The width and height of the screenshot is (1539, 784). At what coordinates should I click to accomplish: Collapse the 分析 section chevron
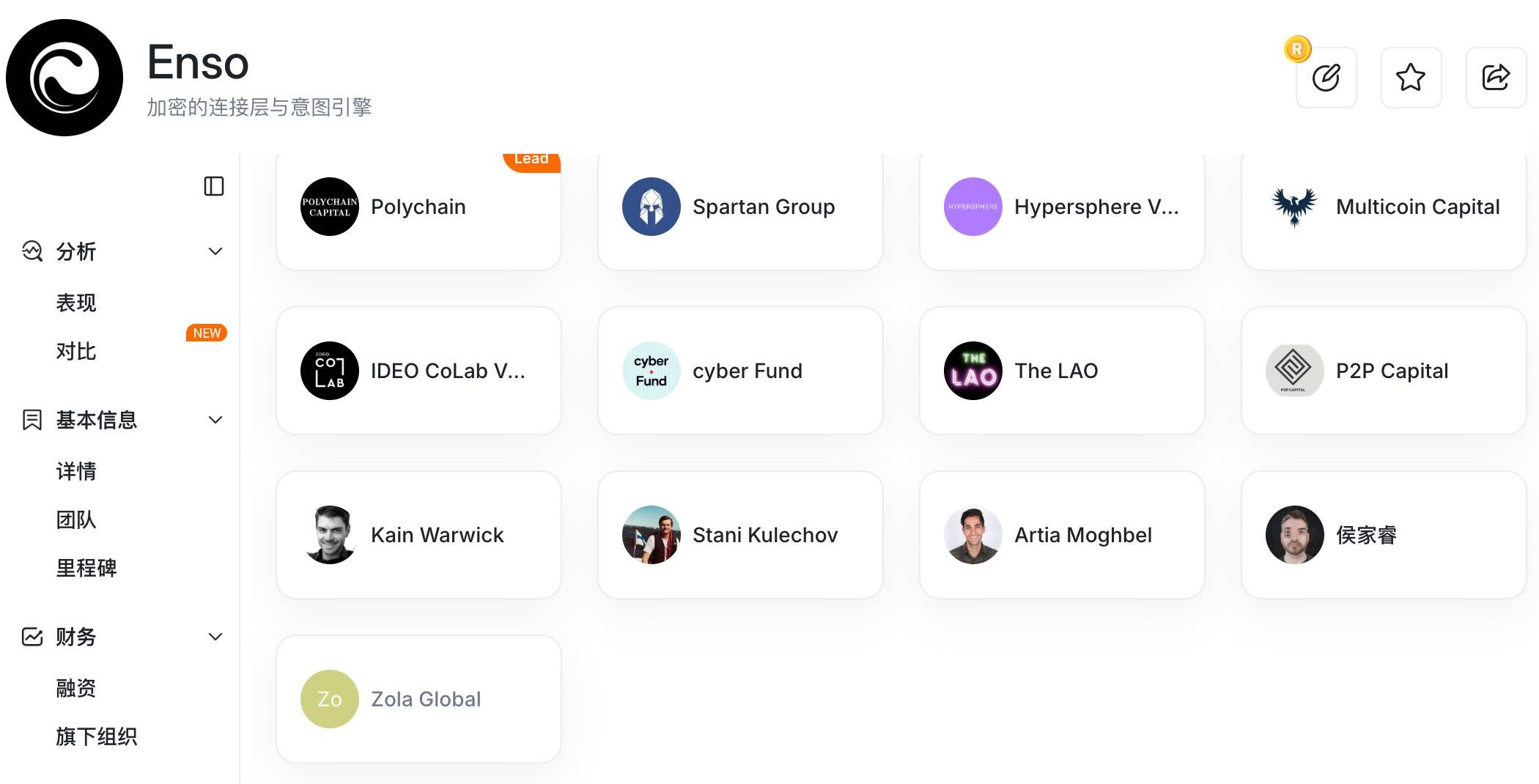click(215, 251)
